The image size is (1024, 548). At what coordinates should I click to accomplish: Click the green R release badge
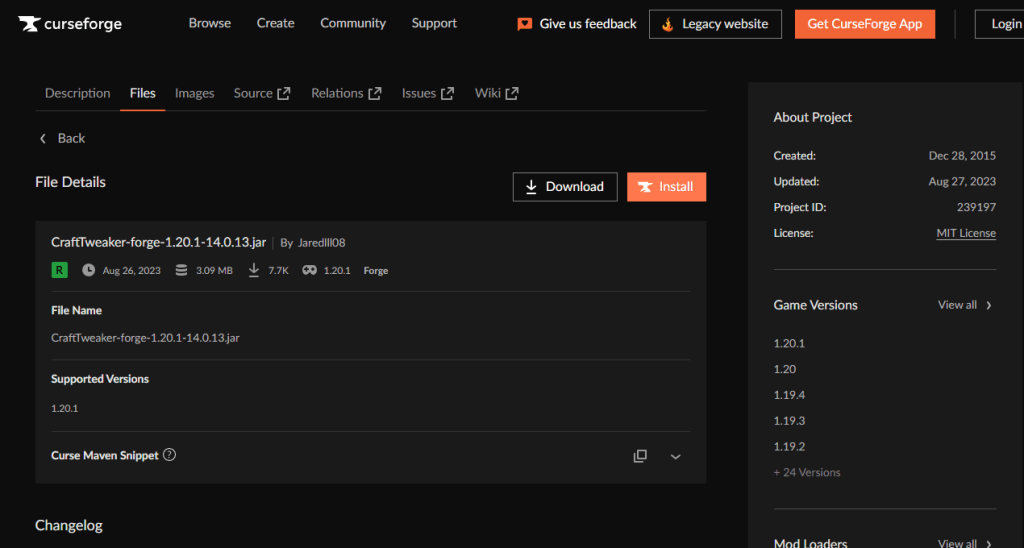pos(60,270)
